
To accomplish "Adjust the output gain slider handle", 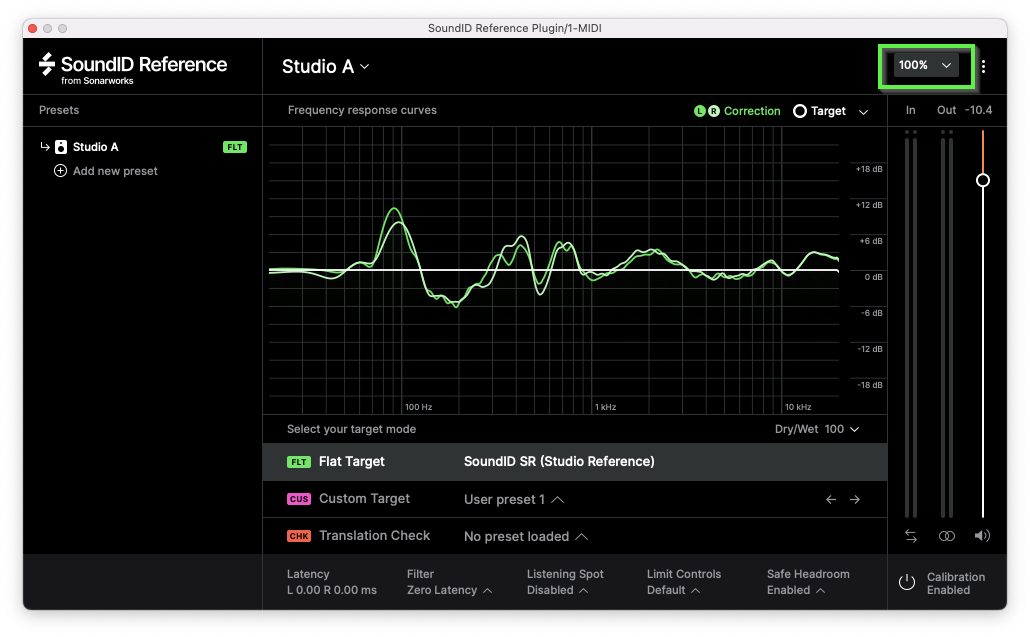I will pos(983,180).
